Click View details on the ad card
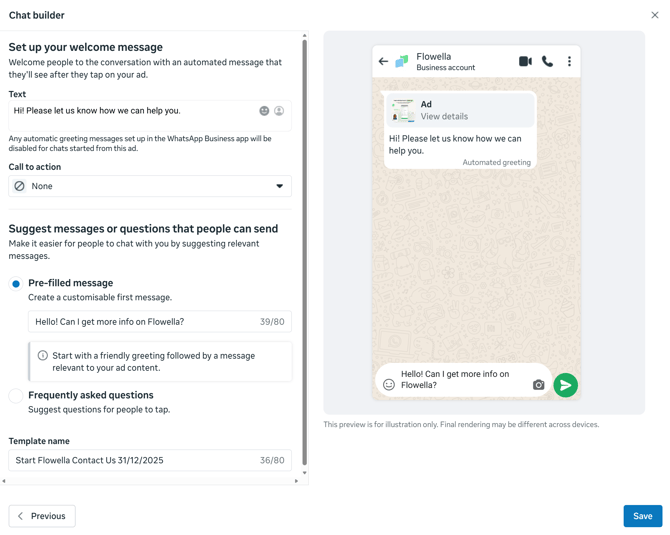Screen dimensions: 670x535 pos(444,117)
